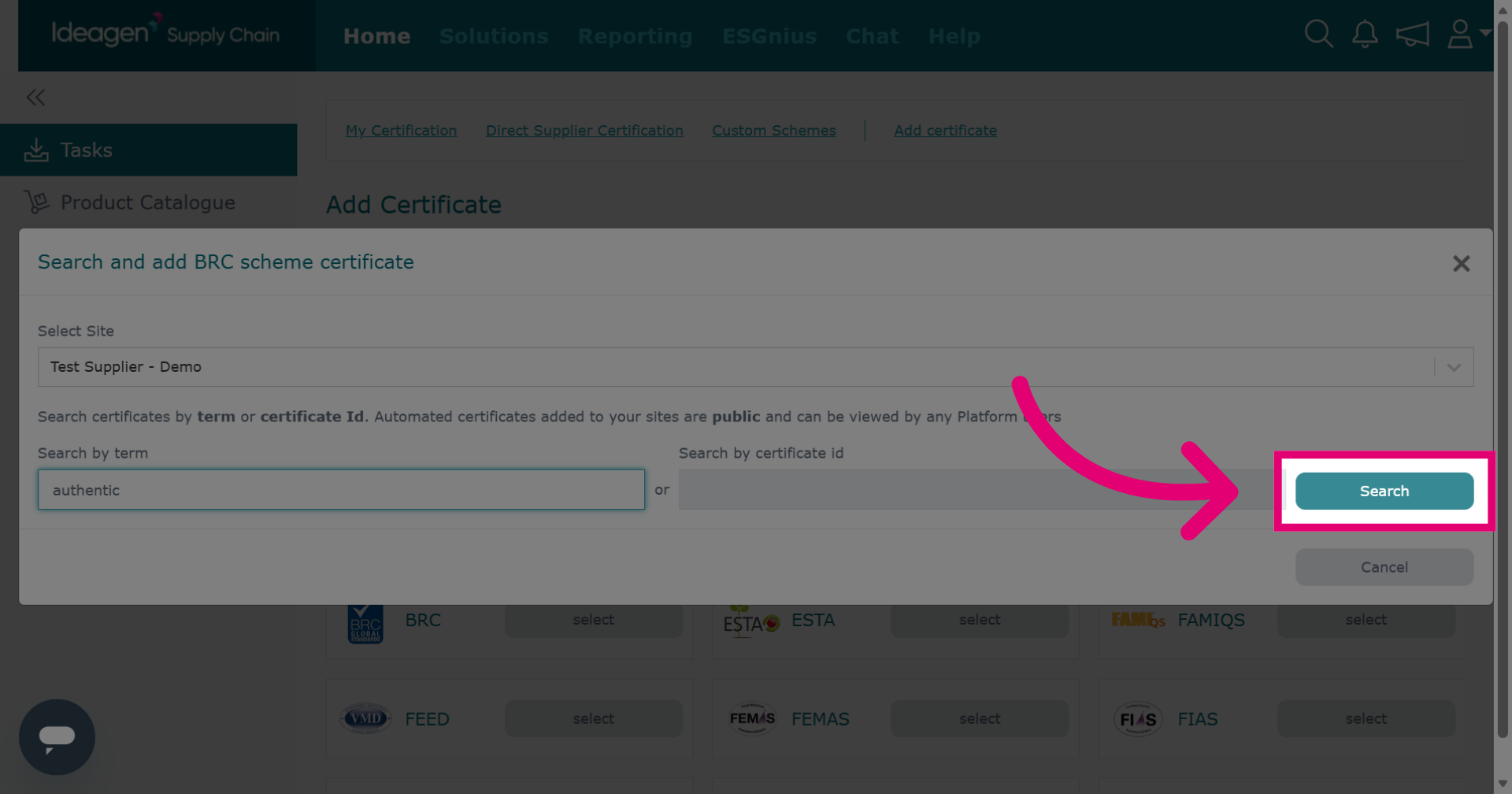Select the FAMIQS scheme
The height and width of the screenshot is (794, 1512).
point(1366,620)
